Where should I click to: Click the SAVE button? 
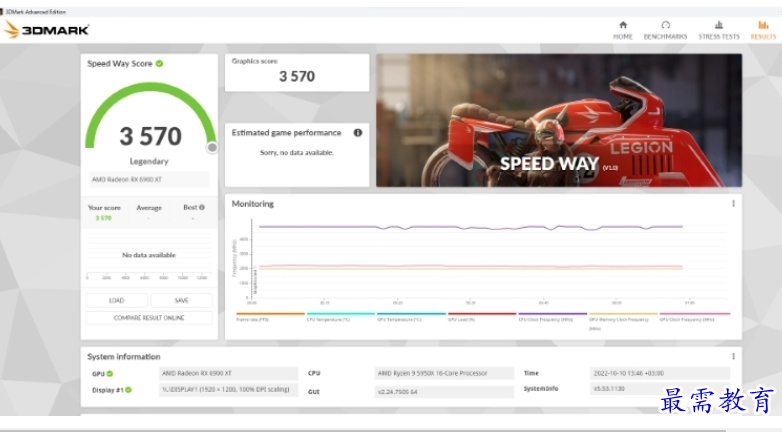pos(182,300)
